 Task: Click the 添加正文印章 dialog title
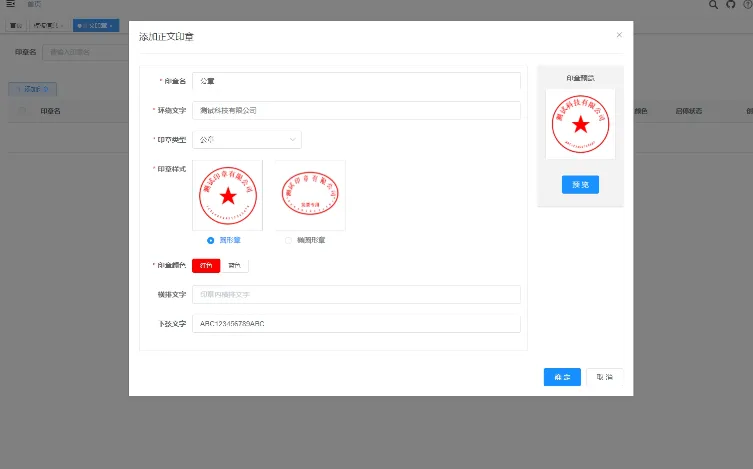coord(166,36)
